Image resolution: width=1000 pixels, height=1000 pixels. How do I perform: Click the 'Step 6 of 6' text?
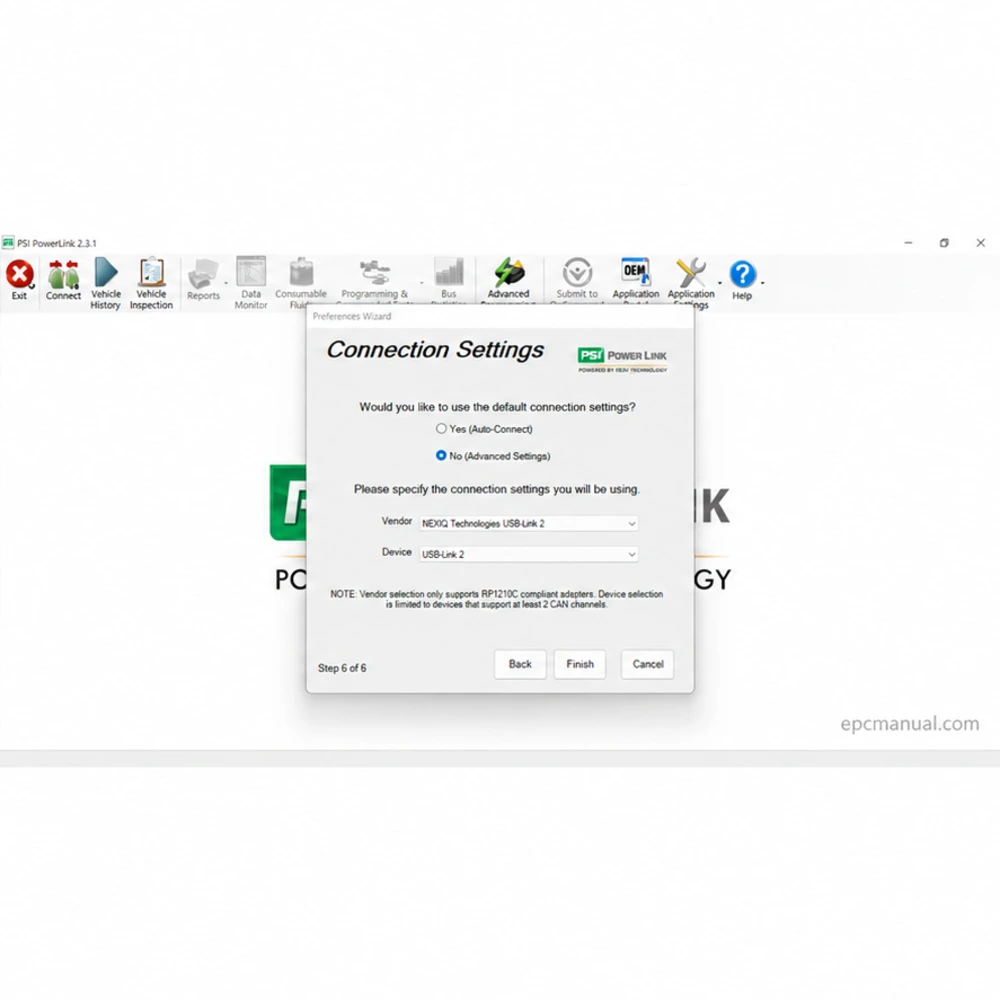(x=342, y=668)
